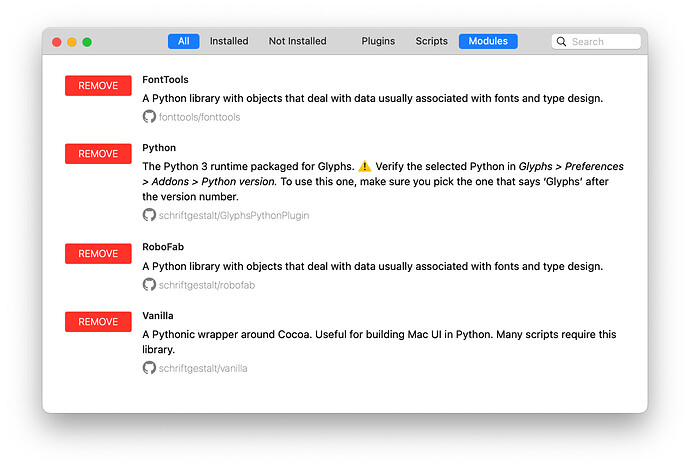The height and width of the screenshot is (469, 690).
Task: Open the Scripts tab
Action: point(431,41)
